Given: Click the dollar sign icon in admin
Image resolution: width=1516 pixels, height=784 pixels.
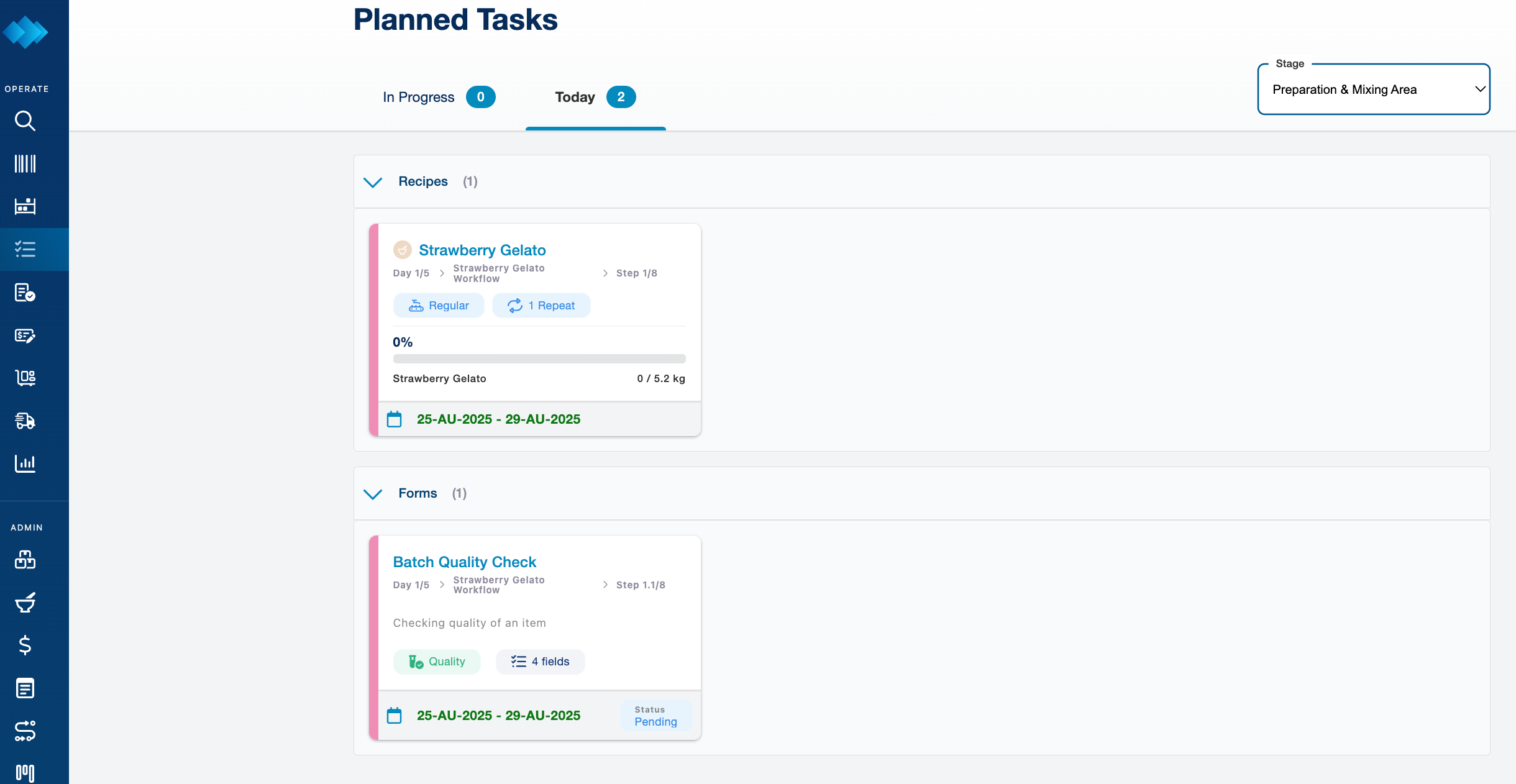Looking at the screenshot, I should pyautogui.click(x=25, y=645).
